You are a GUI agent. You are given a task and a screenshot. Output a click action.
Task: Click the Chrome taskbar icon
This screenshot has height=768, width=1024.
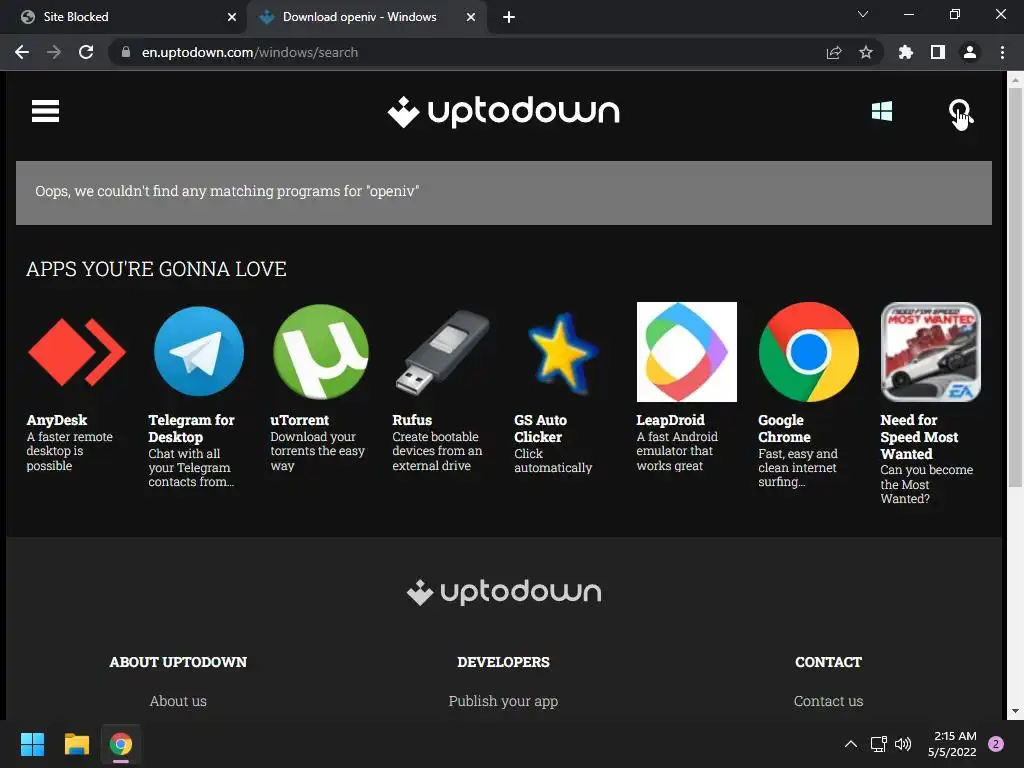coord(121,744)
